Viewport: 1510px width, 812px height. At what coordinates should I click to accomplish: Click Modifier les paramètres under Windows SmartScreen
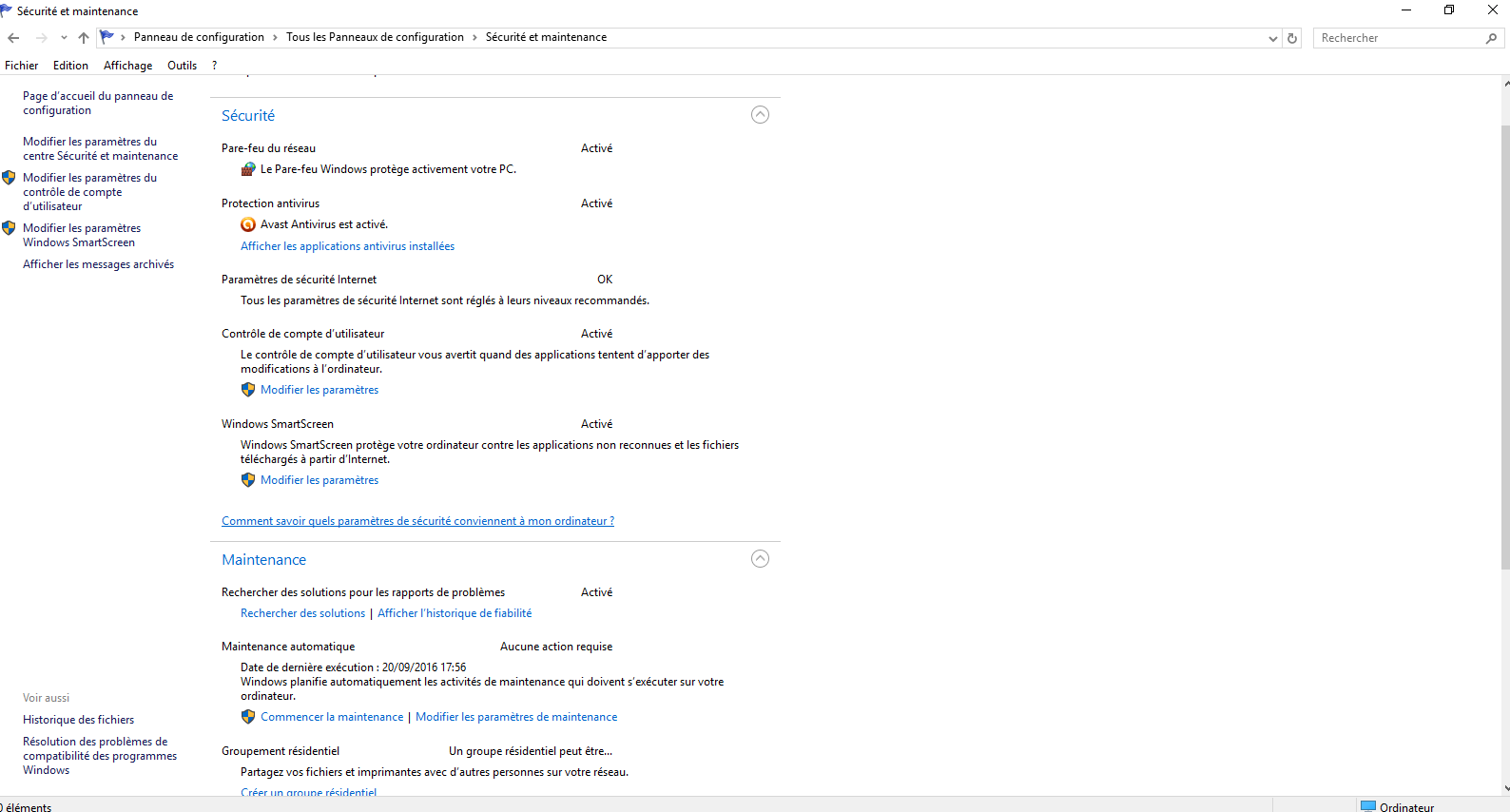click(319, 480)
